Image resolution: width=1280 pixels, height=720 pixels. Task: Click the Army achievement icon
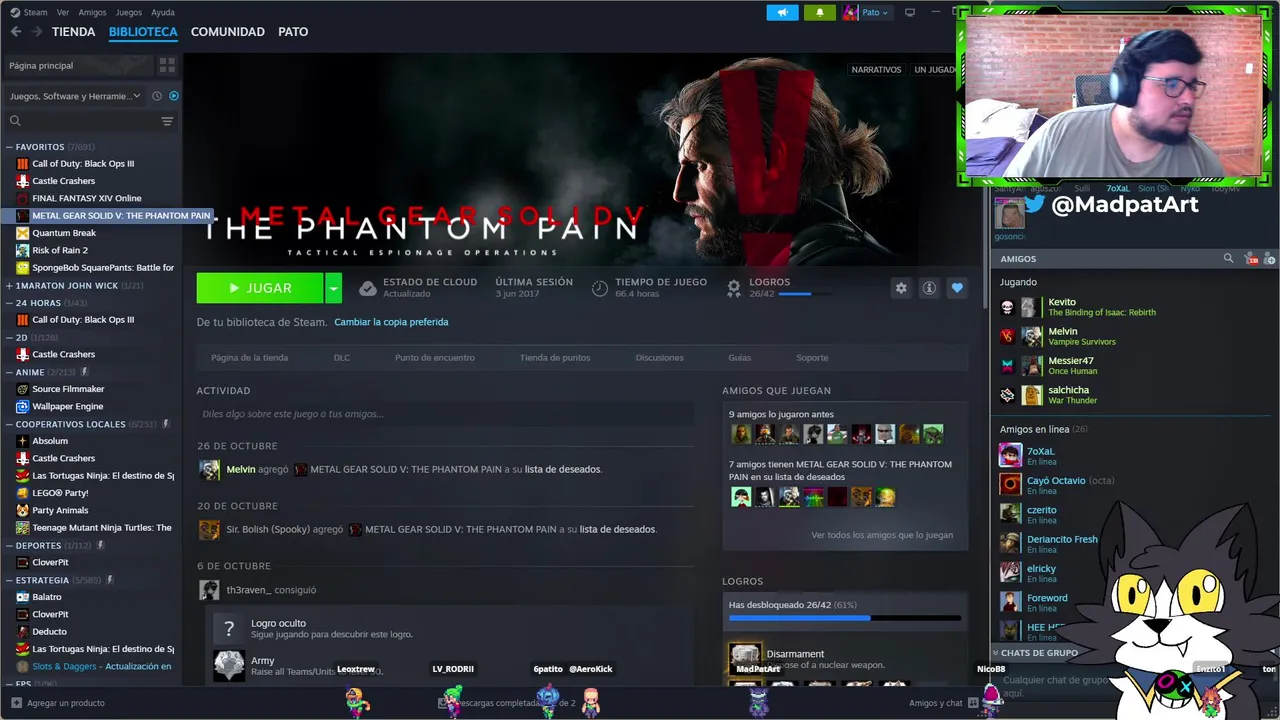tap(229, 665)
